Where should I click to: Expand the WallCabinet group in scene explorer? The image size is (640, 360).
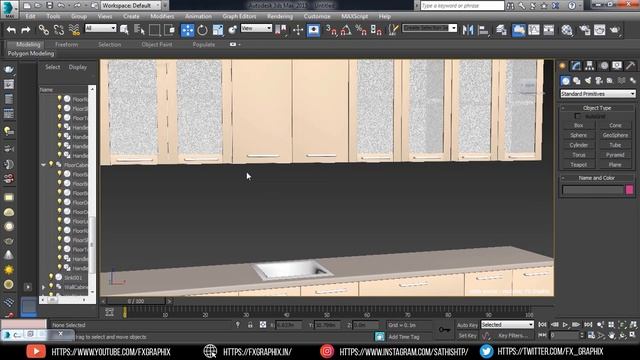tap(43, 287)
